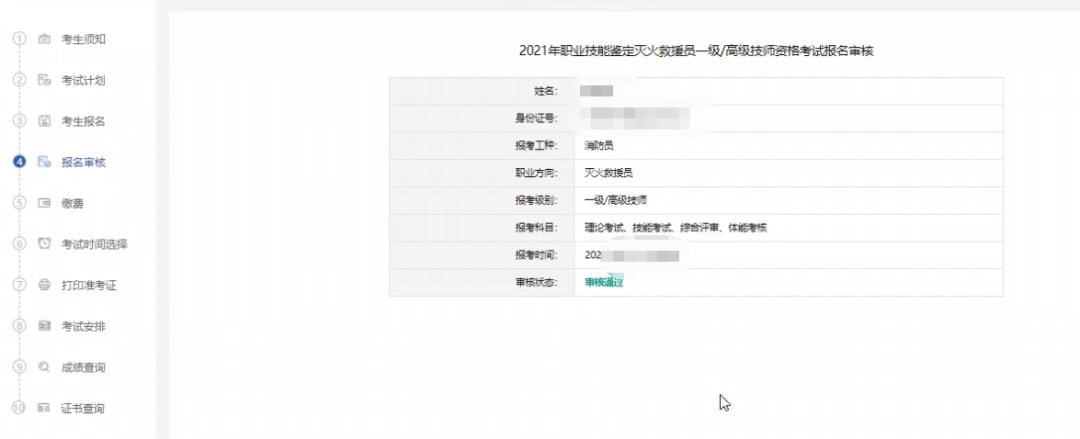Select the 报名审核 menu item

[x=83, y=163]
